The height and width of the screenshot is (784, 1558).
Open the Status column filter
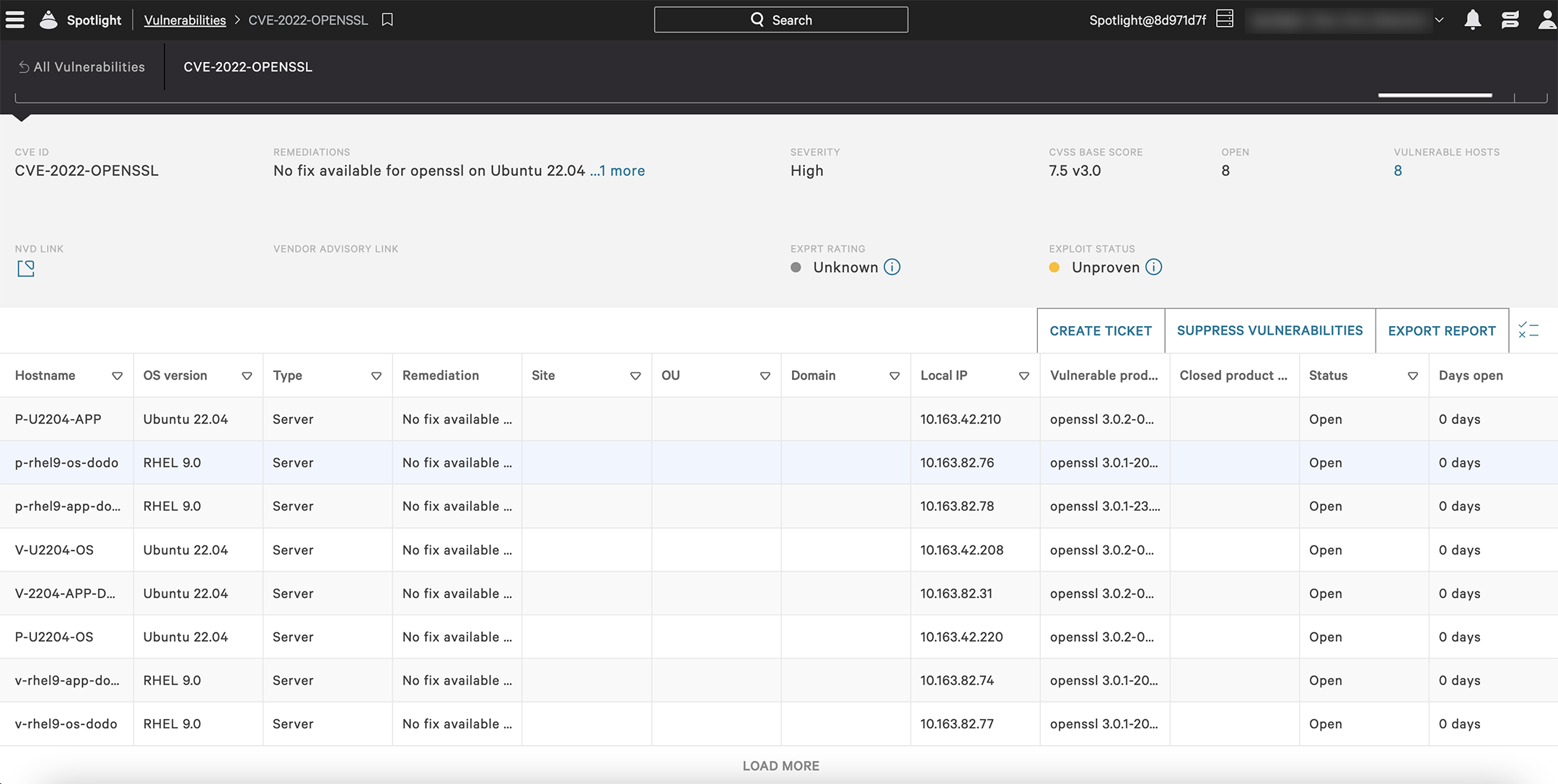[x=1413, y=376]
